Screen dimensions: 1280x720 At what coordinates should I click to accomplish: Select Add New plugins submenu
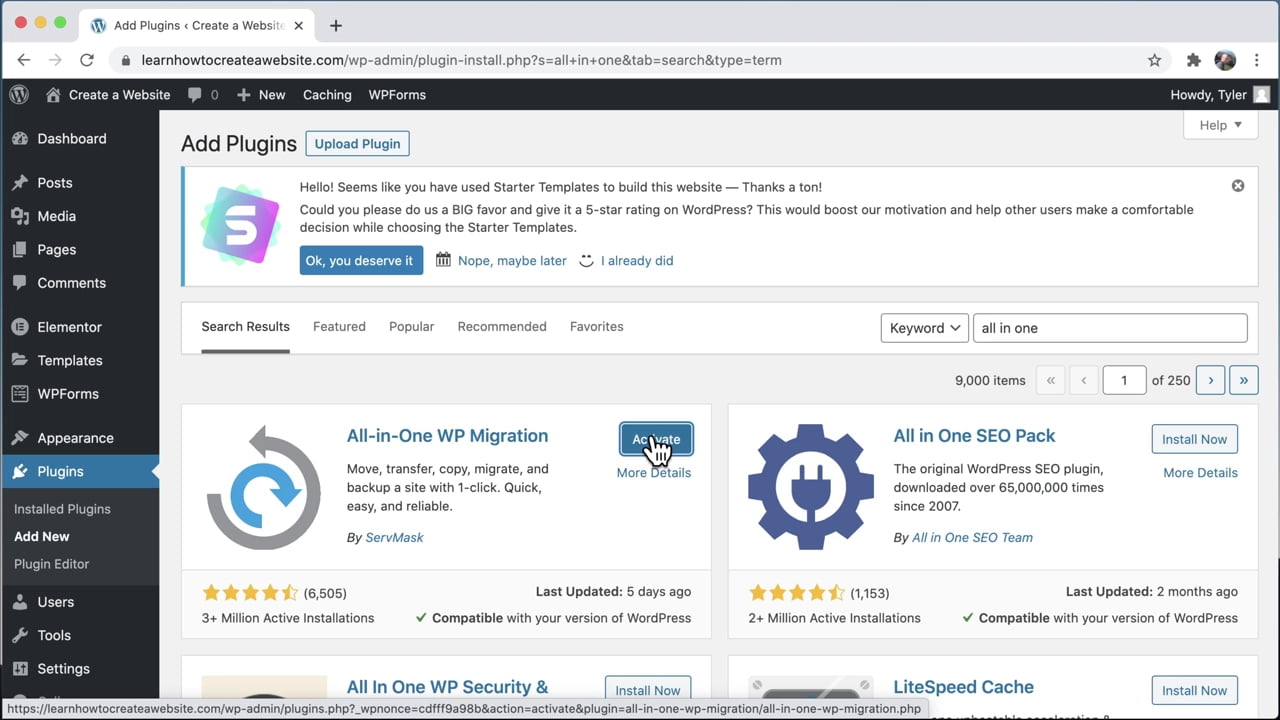coord(42,536)
